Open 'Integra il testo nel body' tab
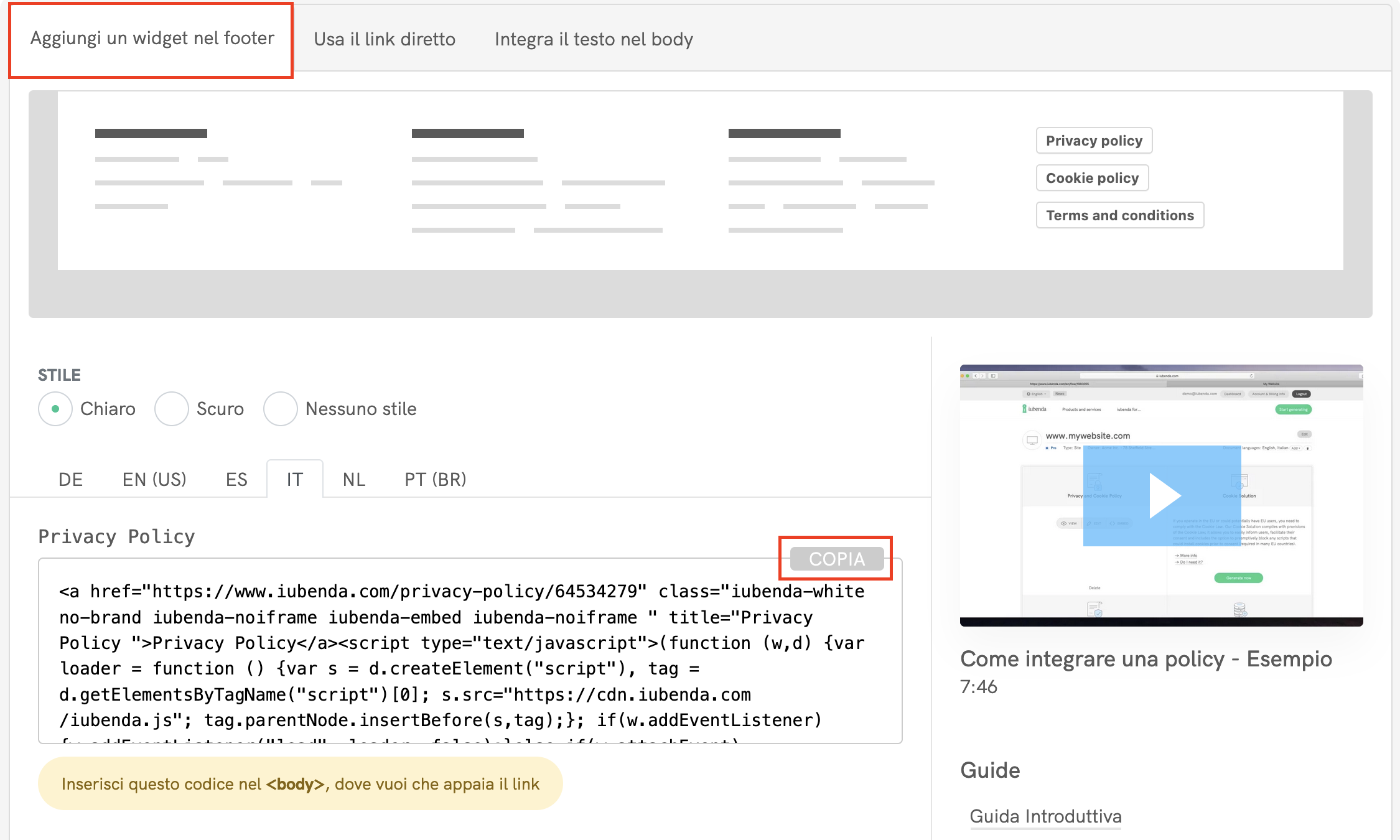The height and width of the screenshot is (840, 1400). point(594,39)
